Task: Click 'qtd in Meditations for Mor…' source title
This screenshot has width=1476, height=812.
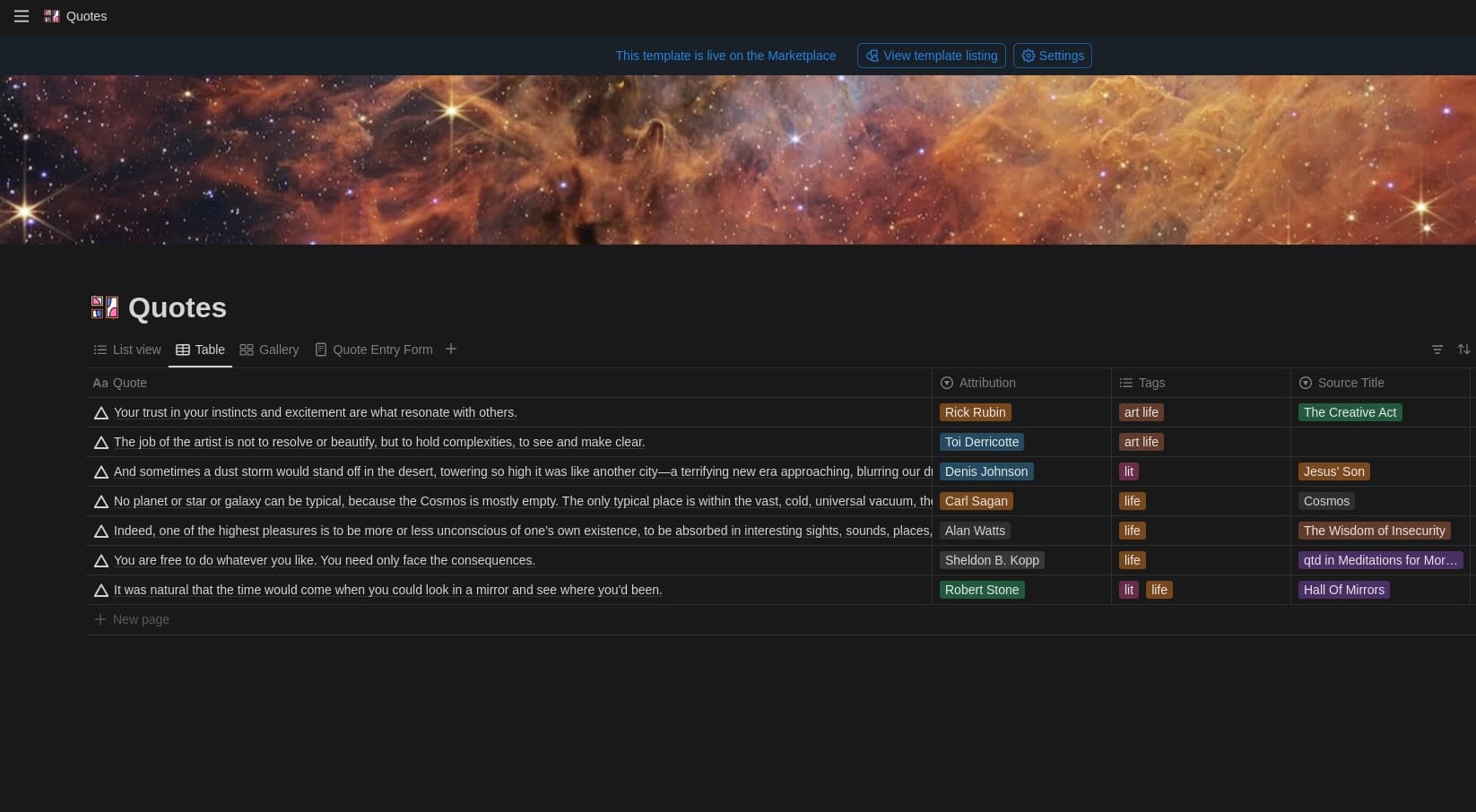Action: pyautogui.click(x=1381, y=560)
